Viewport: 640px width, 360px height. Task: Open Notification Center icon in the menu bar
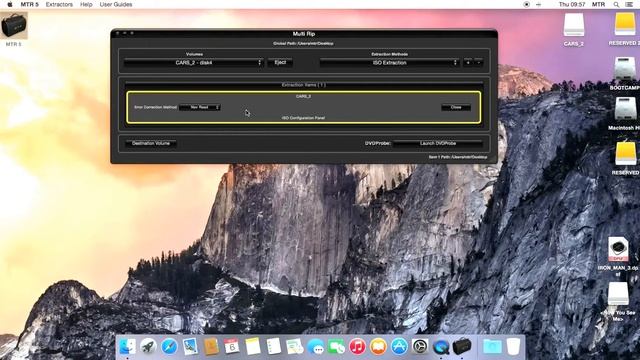click(x=629, y=4)
